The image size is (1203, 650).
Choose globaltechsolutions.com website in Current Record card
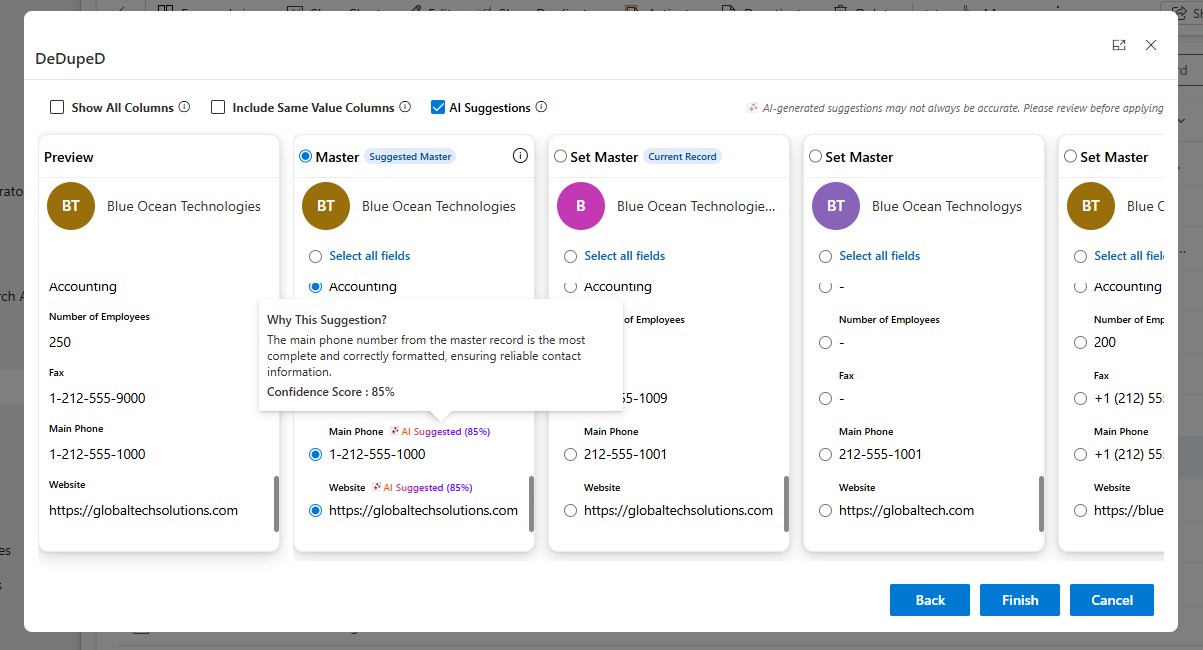coord(571,510)
